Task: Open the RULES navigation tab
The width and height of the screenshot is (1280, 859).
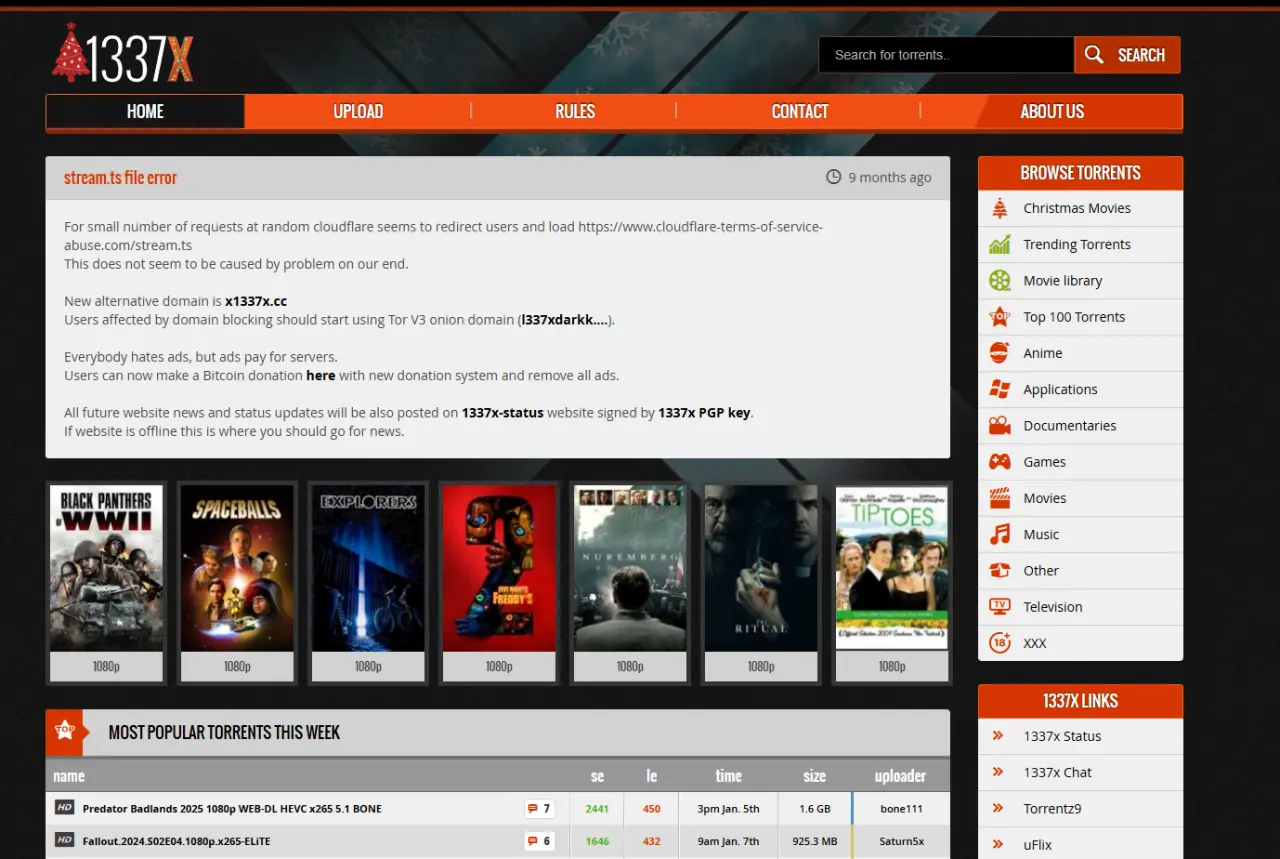Action: 575,112
